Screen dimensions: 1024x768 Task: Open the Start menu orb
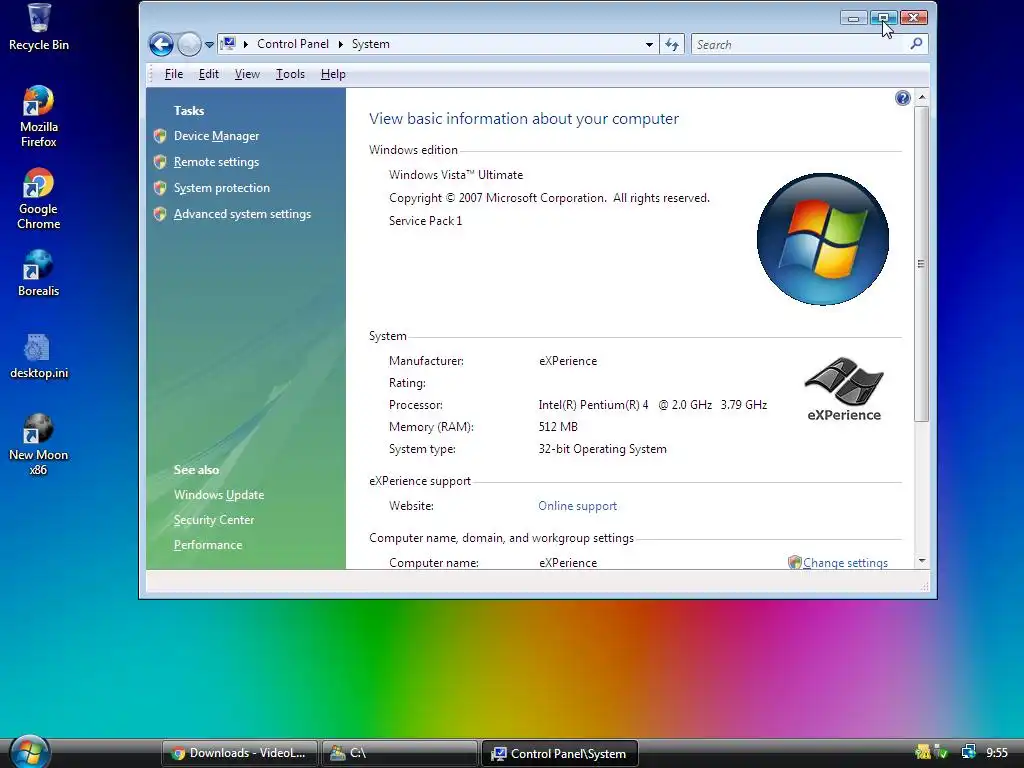click(29, 751)
